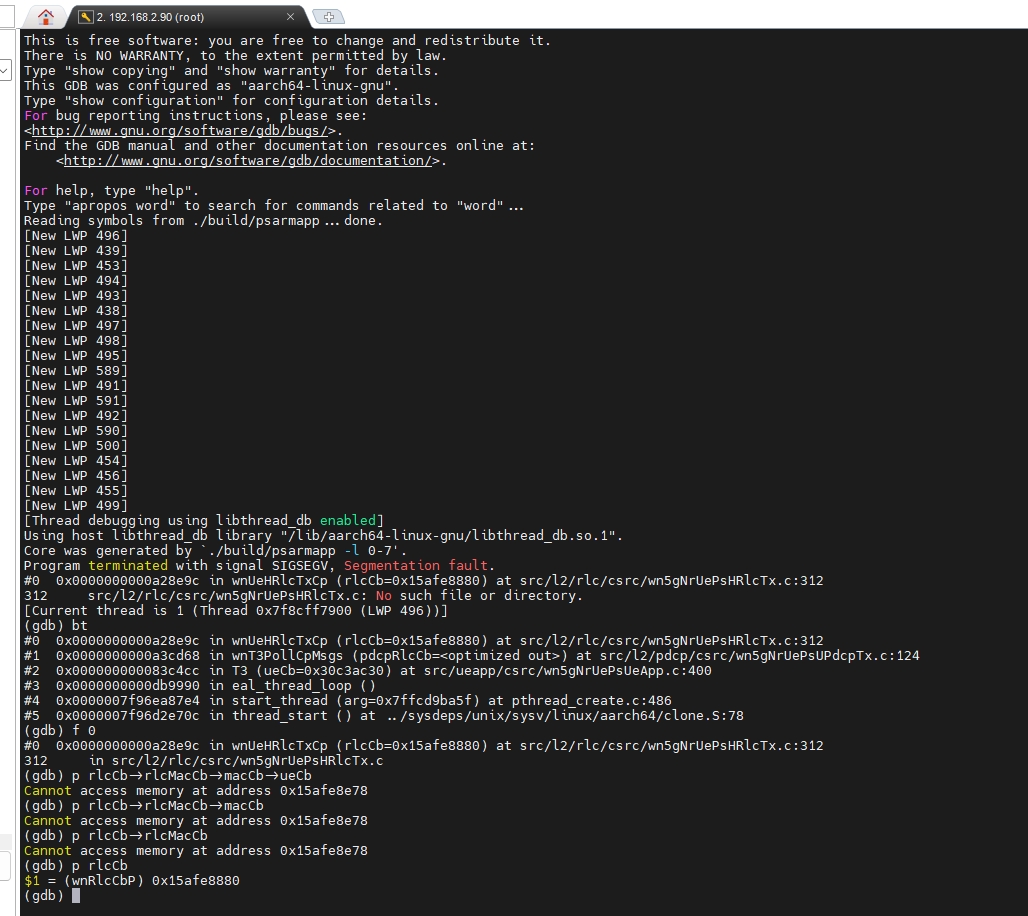Close the 192.168.2.90 (root) session tab
The image size is (1028, 916).
(x=291, y=17)
